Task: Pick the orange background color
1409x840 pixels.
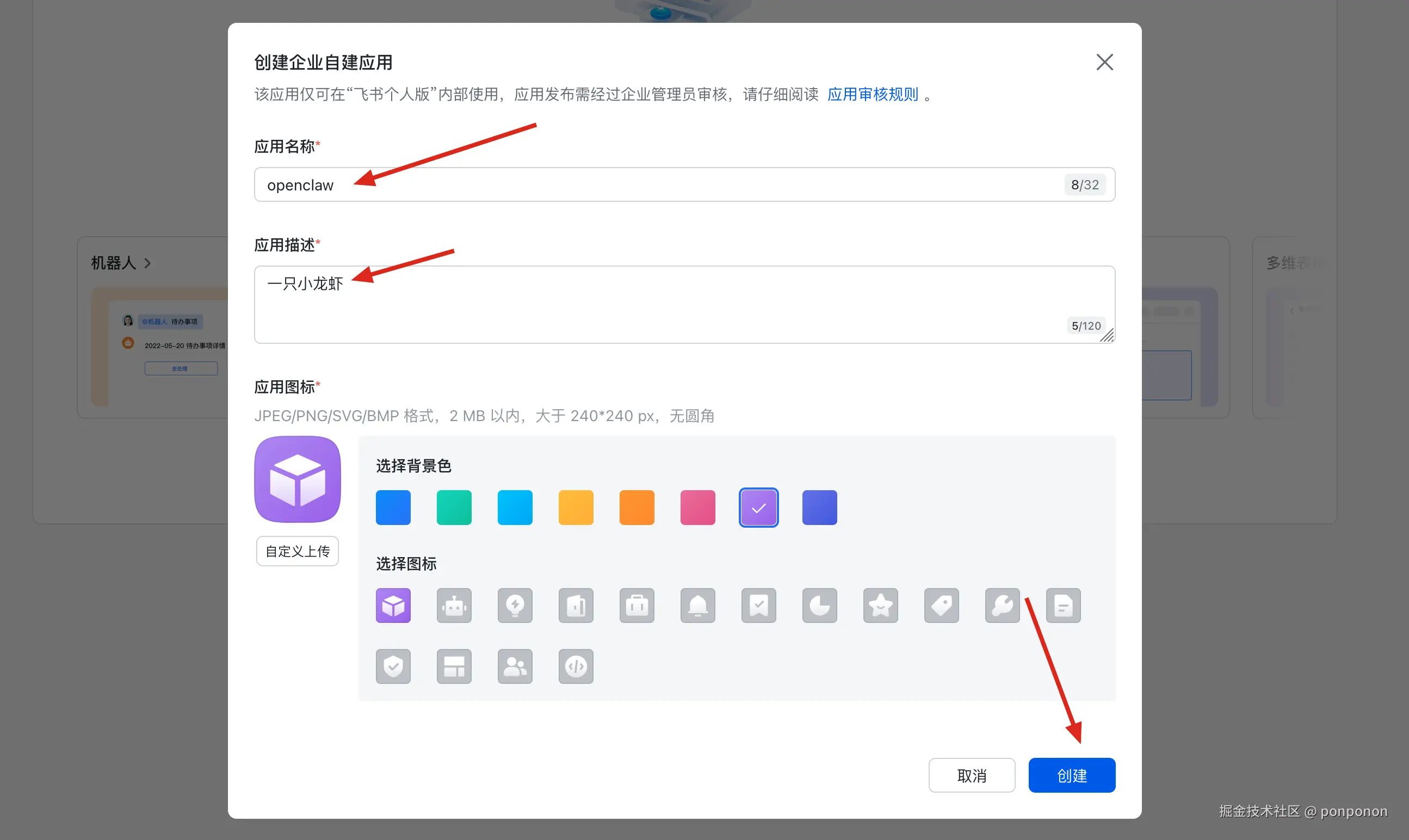Action: tap(636, 508)
